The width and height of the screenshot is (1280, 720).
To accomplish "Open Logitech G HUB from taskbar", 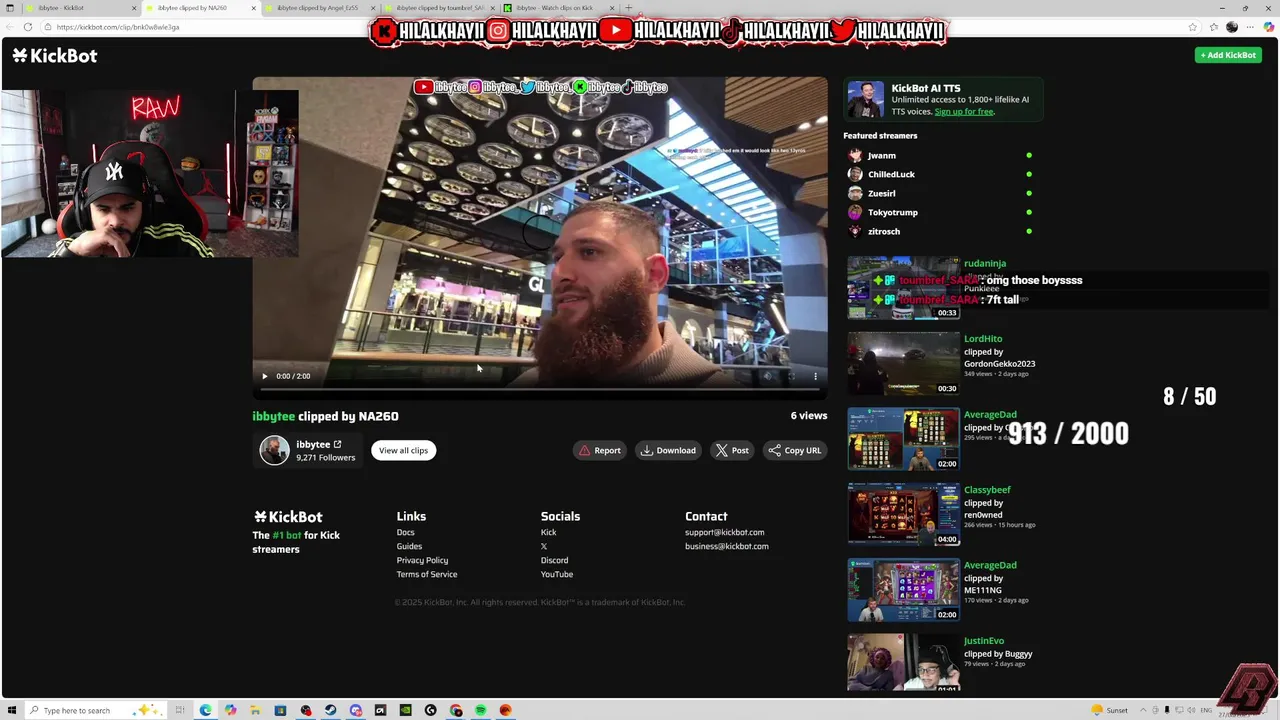I will pos(430,710).
